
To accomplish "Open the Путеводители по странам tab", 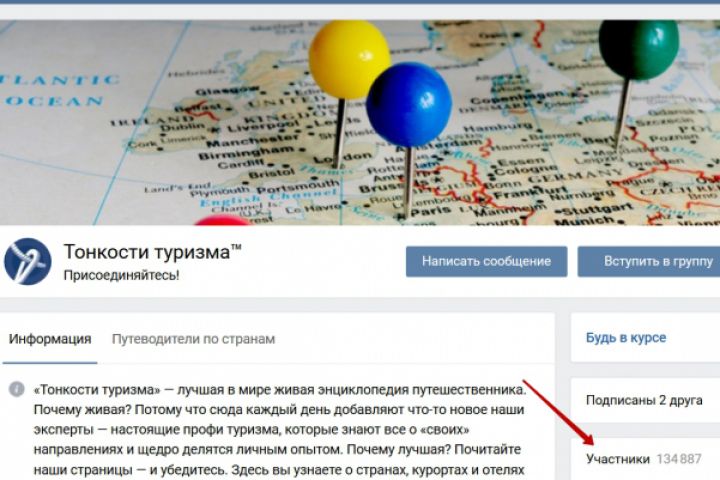I will click(193, 339).
